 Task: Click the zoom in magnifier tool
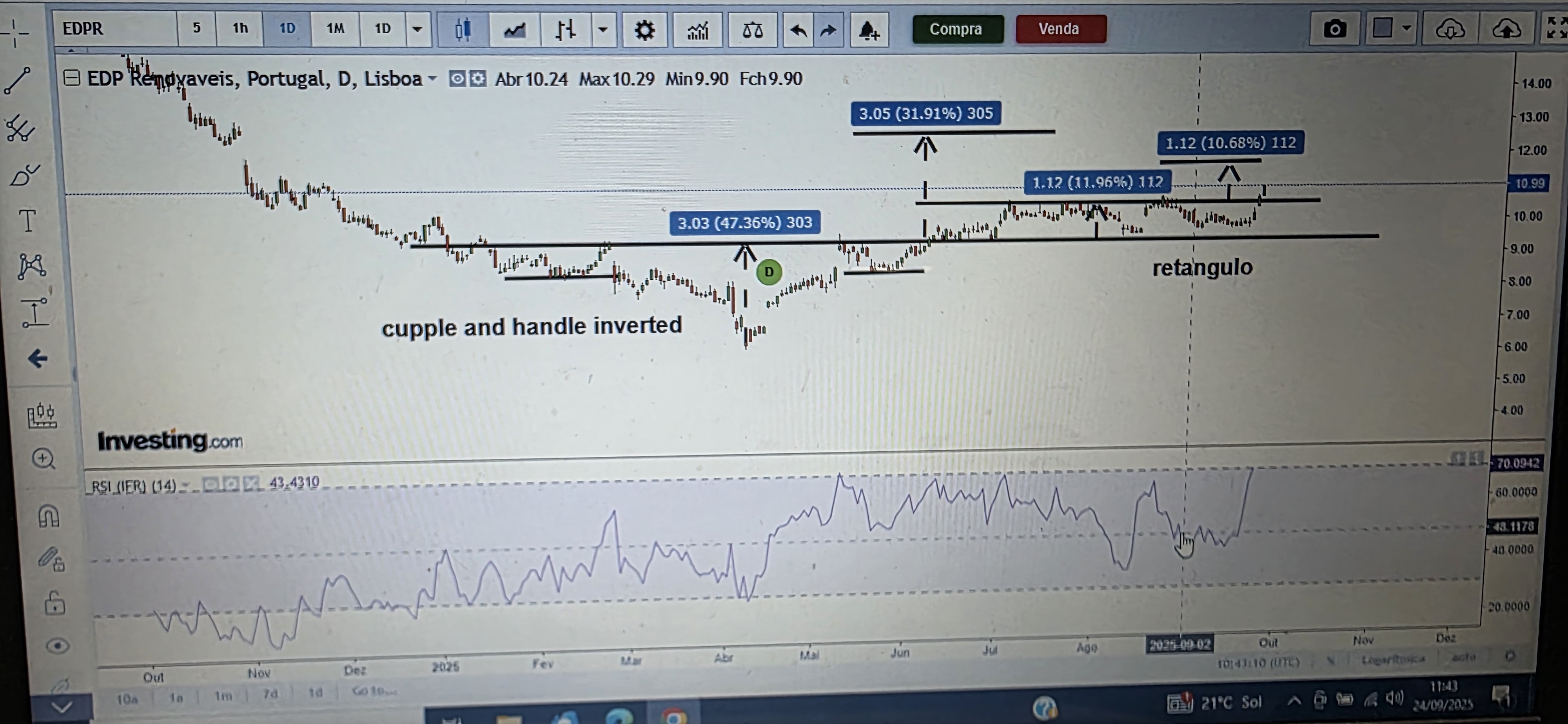pyautogui.click(x=44, y=459)
